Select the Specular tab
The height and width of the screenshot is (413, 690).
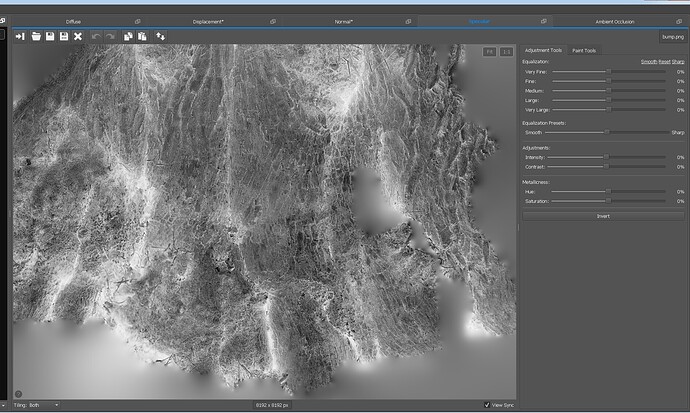[x=479, y=21]
